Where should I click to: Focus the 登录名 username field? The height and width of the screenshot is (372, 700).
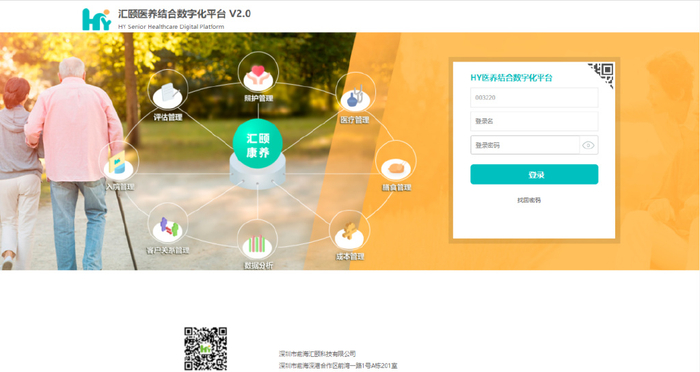coord(534,121)
